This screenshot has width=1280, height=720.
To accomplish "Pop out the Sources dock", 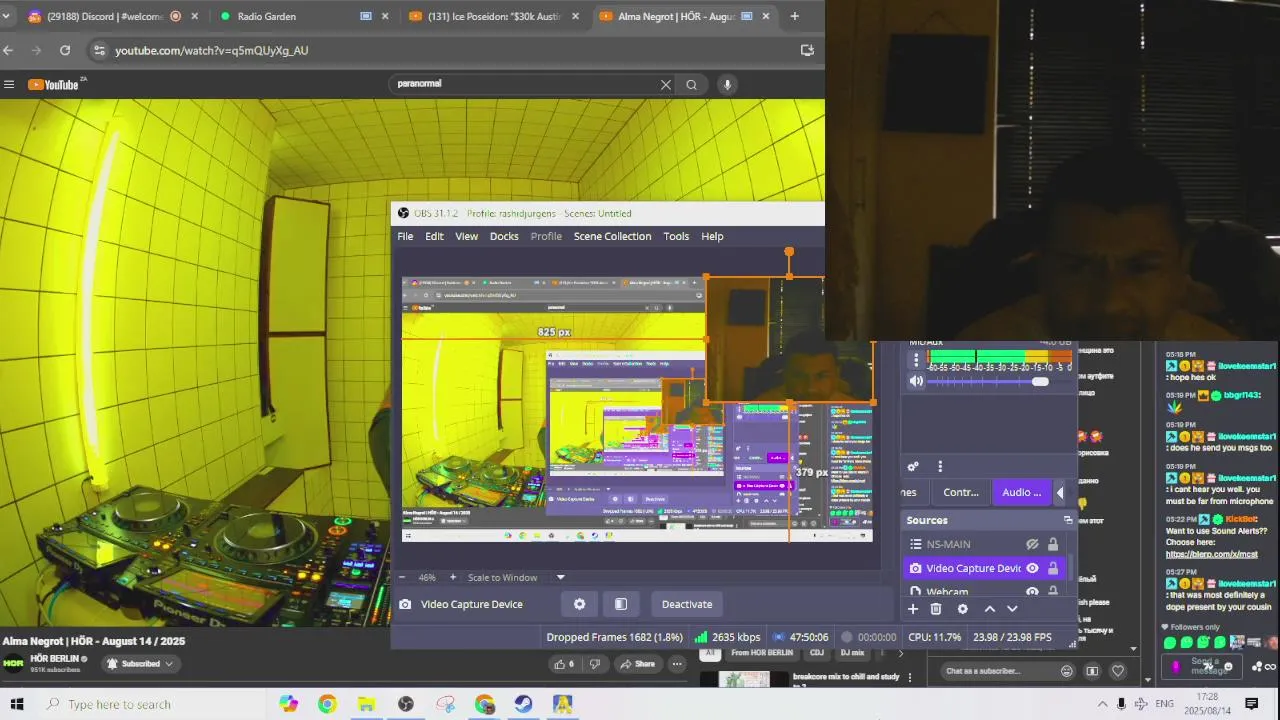I will [1068, 520].
